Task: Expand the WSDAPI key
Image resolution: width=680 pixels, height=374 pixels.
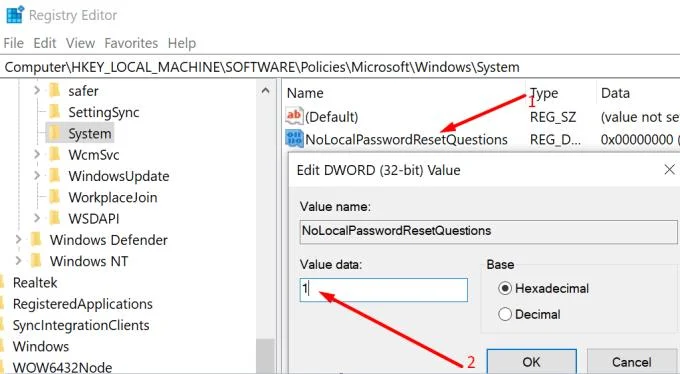Action: point(37,218)
